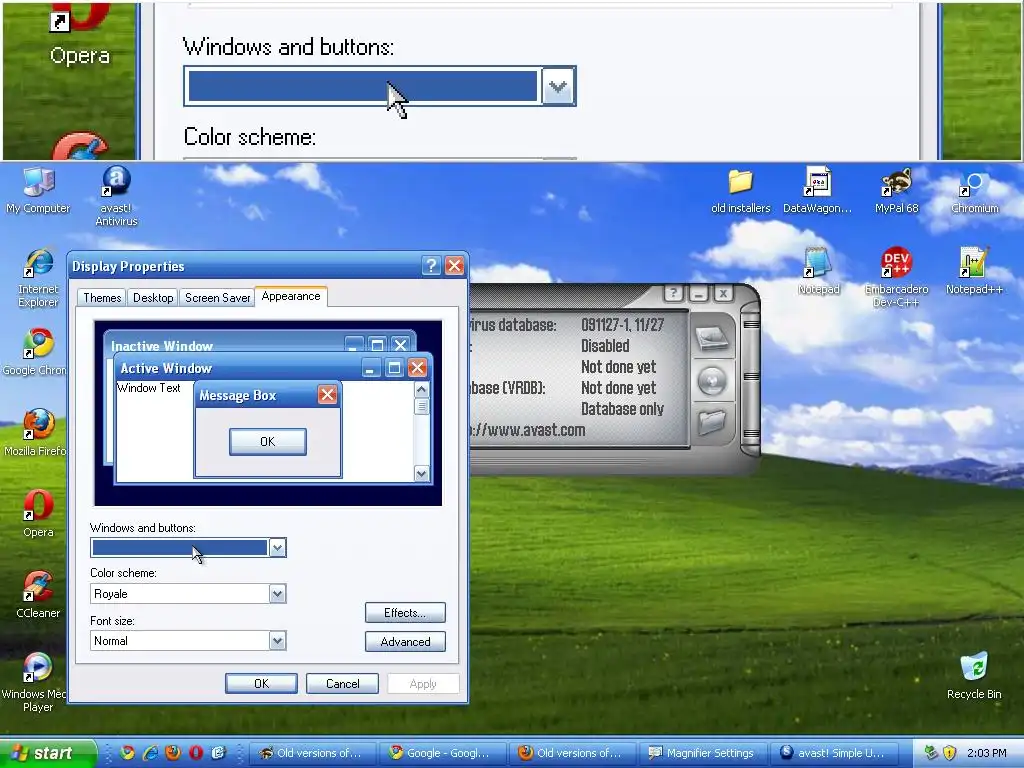The image size is (1024, 768).
Task: Expand the Font size Normal dropdown
Action: click(x=277, y=641)
